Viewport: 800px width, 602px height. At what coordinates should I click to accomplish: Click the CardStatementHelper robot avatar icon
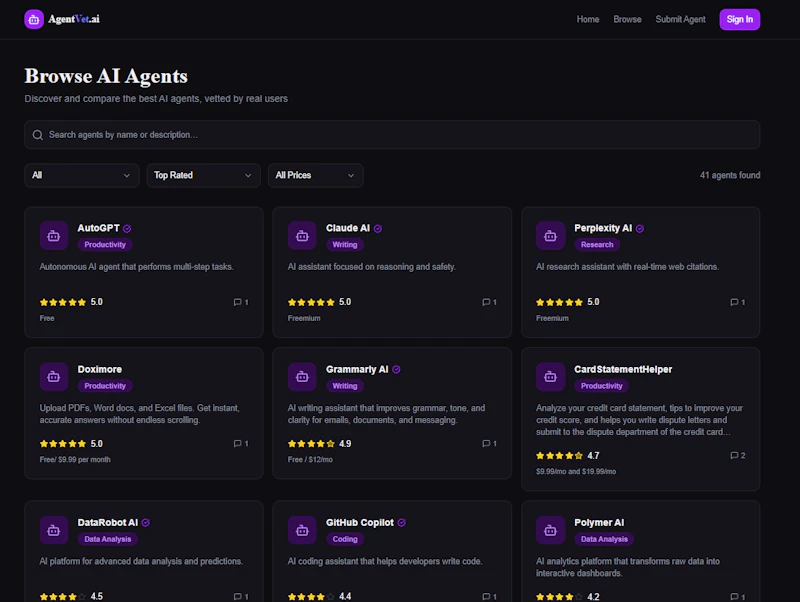pyautogui.click(x=550, y=377)
